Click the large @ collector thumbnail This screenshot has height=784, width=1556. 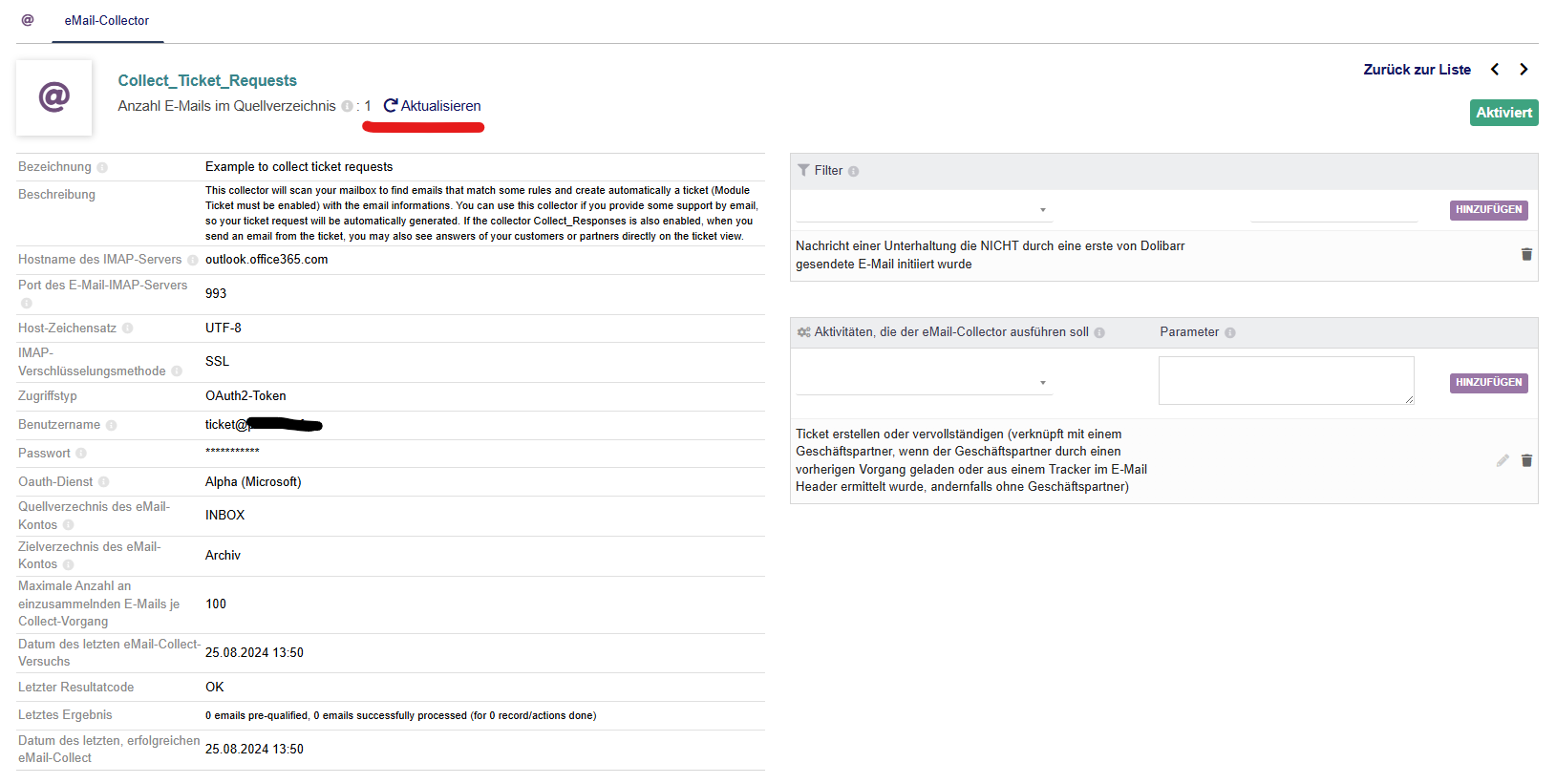(54, 97)
